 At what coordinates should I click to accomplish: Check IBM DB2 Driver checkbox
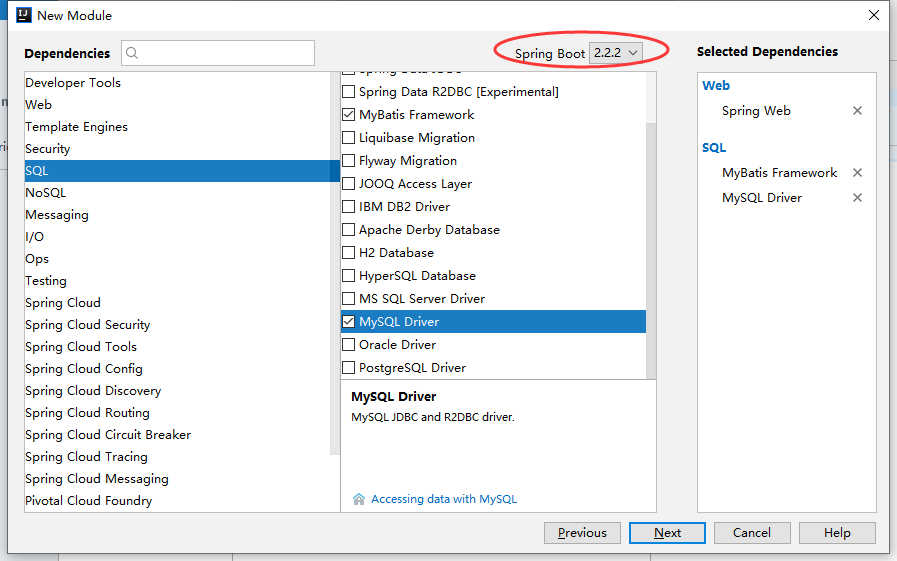tap(348, 206)
